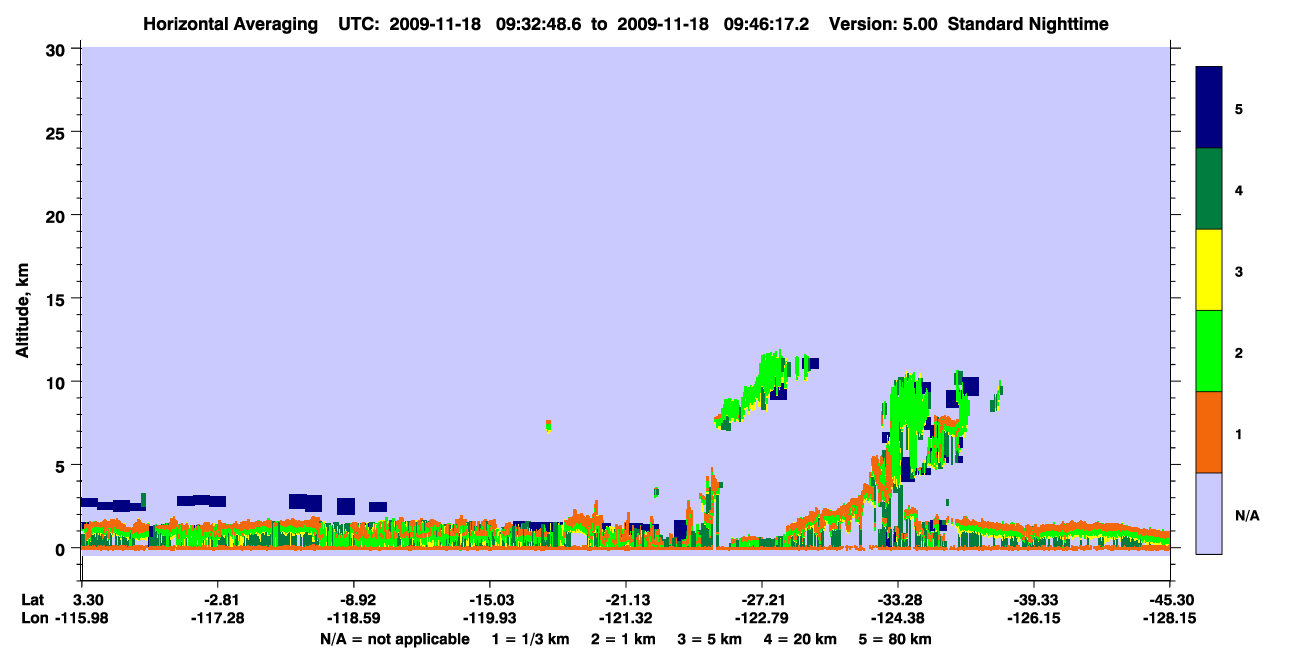This screenshot has width=1300, height=667.
Task: Click the colorbar label '2'
Action: coord(1239,352)
